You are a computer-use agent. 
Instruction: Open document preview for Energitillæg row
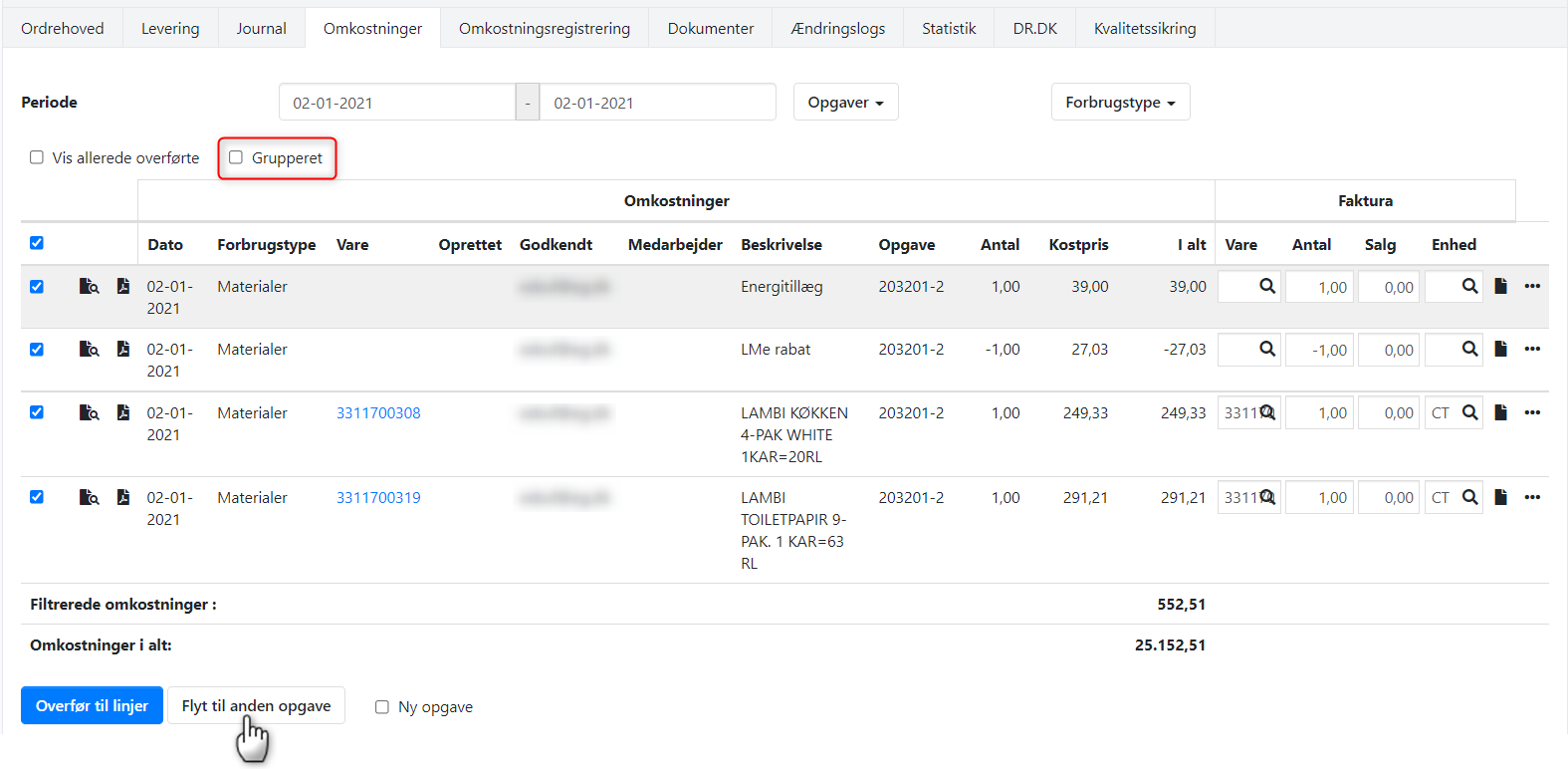pyautogui.click(x=89, y=287)
